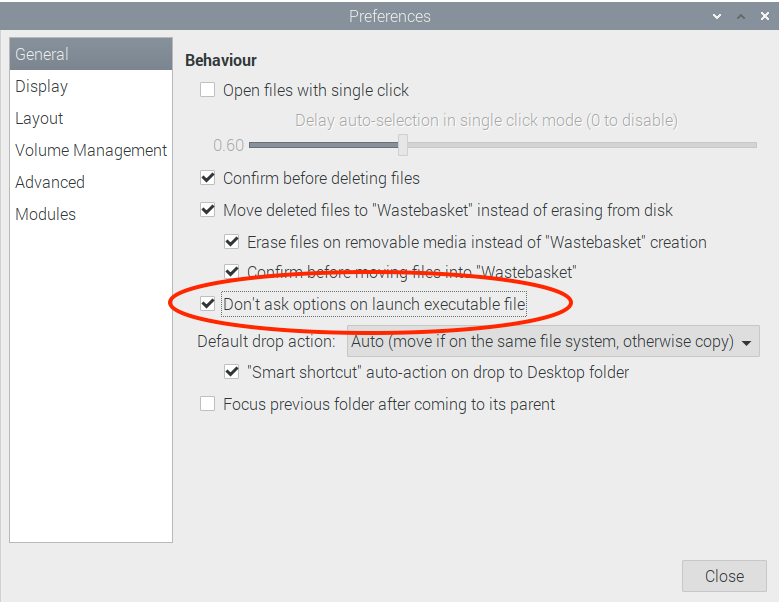Toggle Confirm before moving files into Wastebasket

coord(232,271)
